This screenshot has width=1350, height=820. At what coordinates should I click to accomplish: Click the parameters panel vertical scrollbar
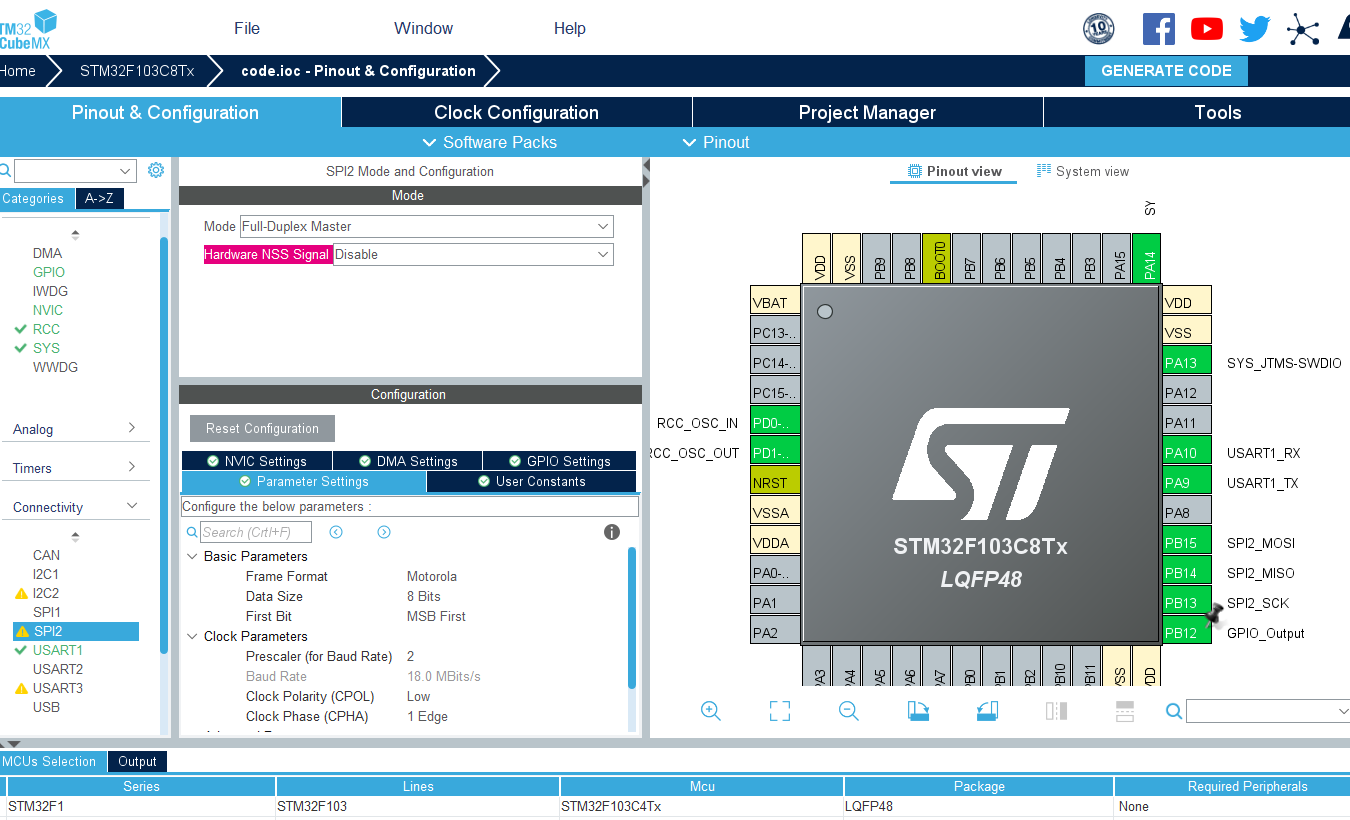click(x=632, y=617)
